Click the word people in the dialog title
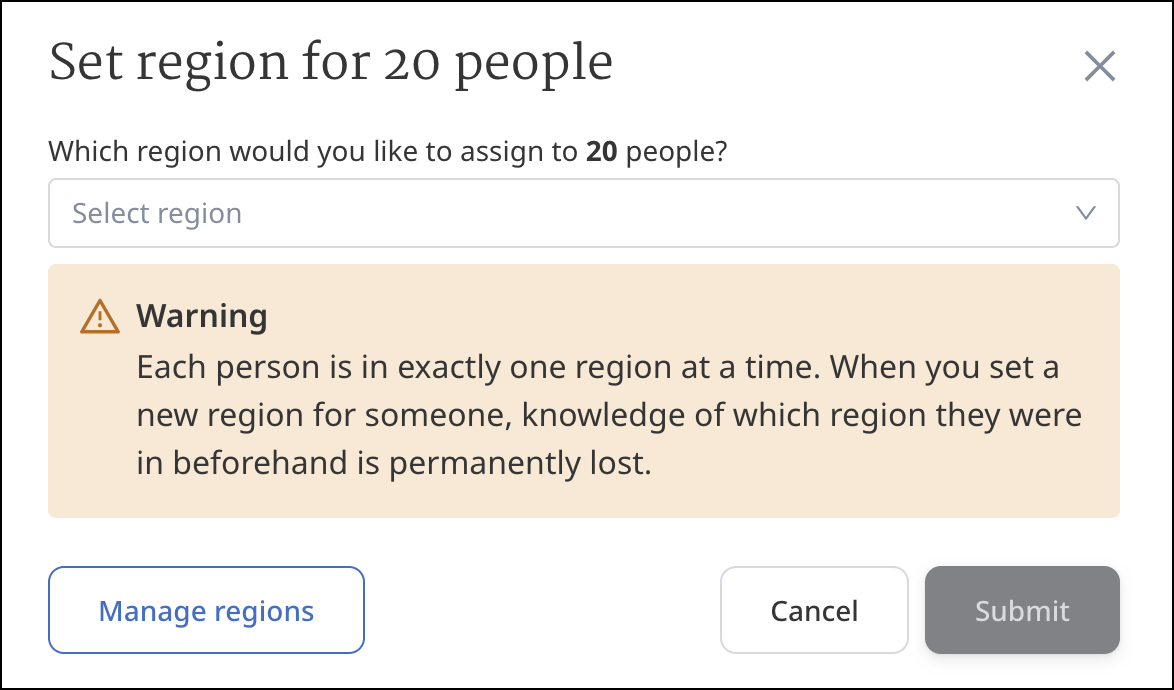This screenshot has width=1174, height=690. [532, 63]
